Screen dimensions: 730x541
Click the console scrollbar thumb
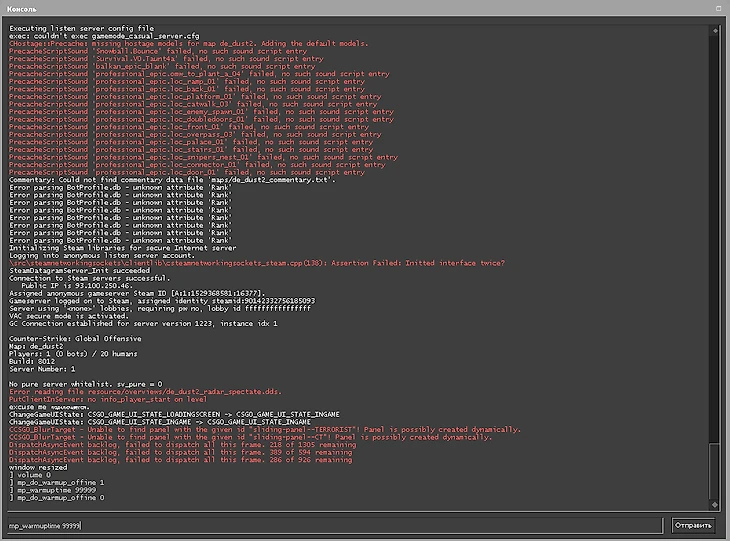pos(714,470)
